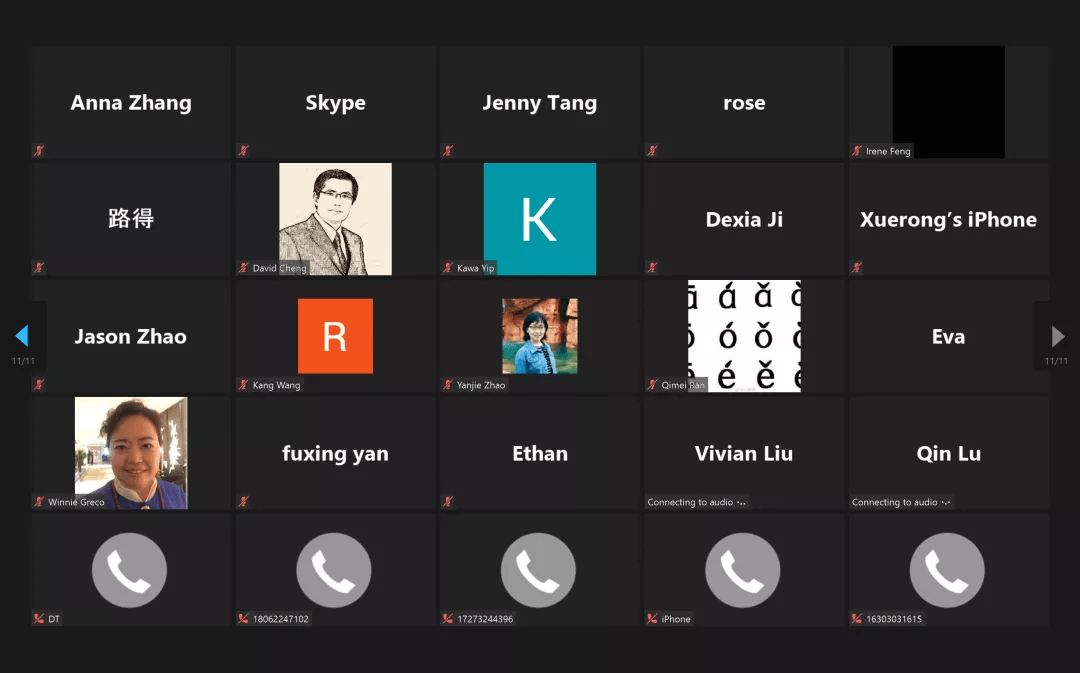Click muted mic icon beside David Cheng
The image size is (1080, 673).
(x=243, y=267)
